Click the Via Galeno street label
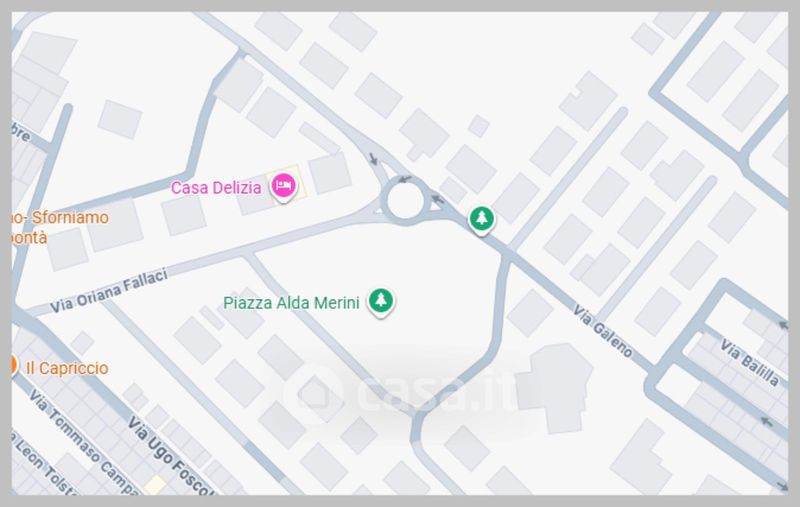This screenshot has height=507, width=800. (x=603, y=331)
